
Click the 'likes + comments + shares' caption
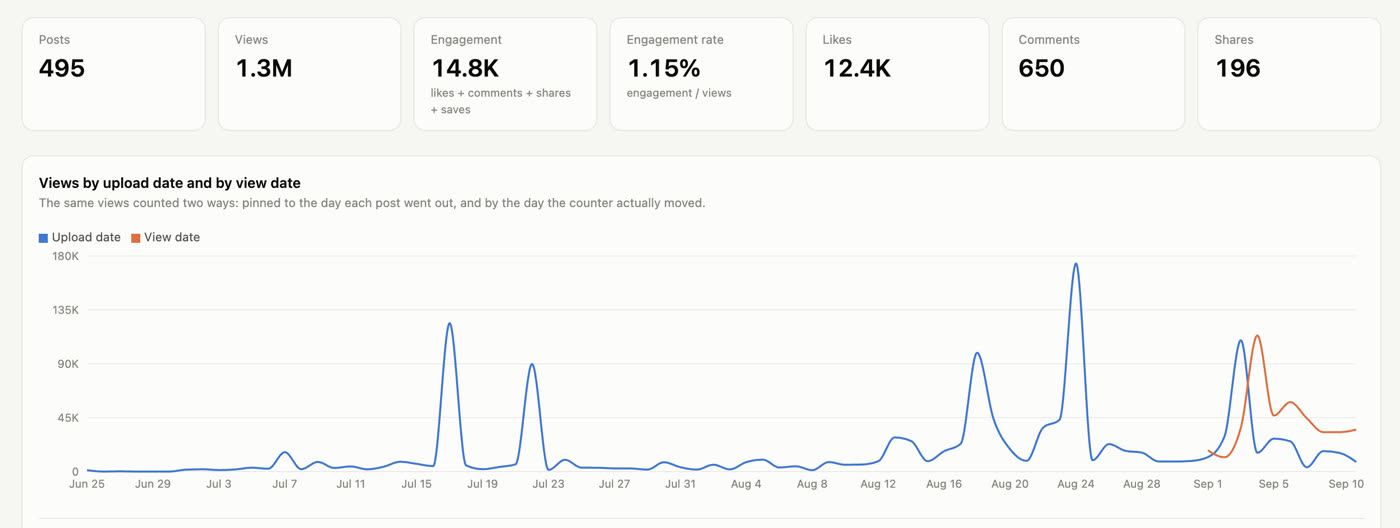click(501, 93)
